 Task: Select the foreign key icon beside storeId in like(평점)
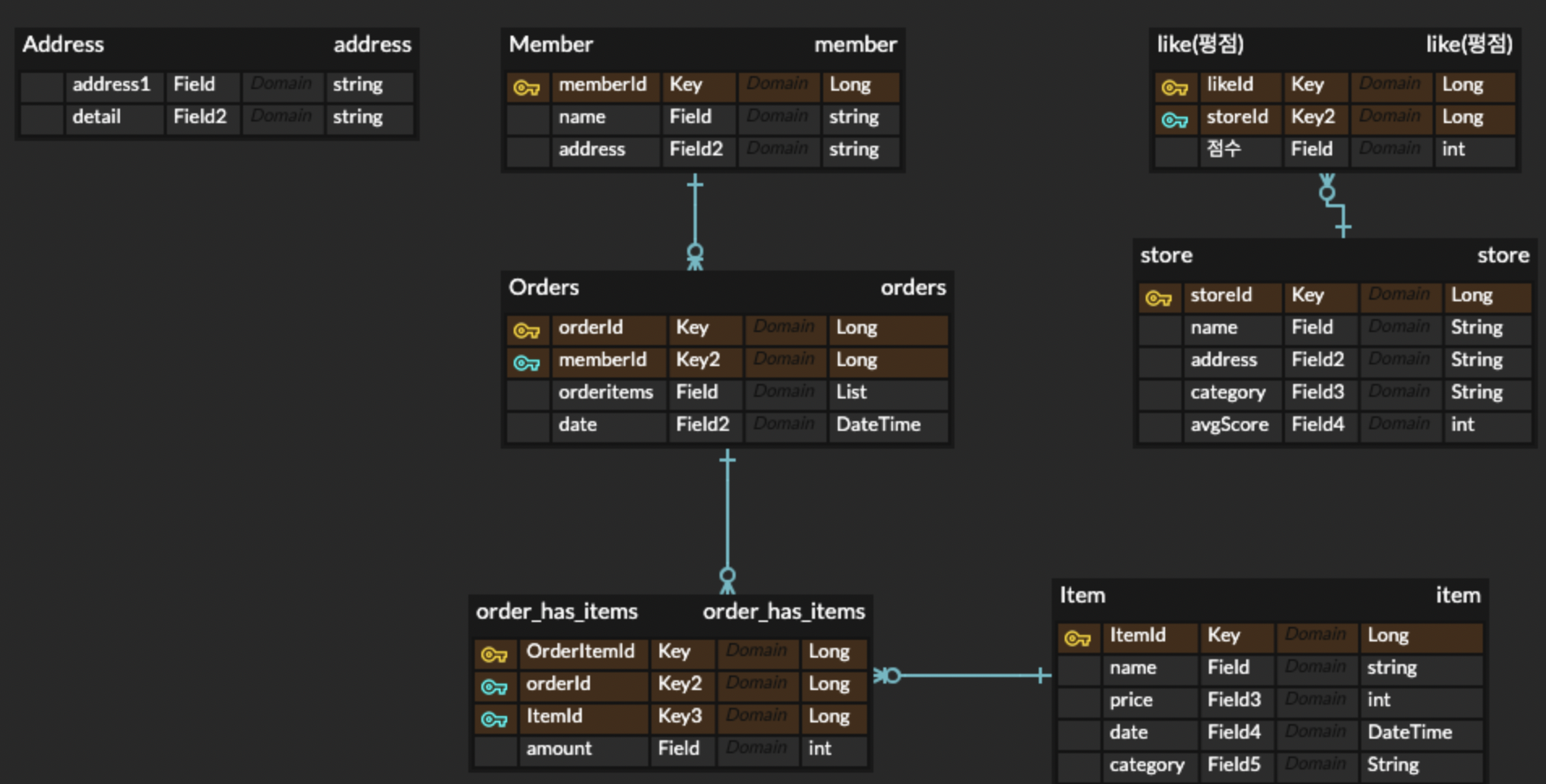click(1174, 118)
